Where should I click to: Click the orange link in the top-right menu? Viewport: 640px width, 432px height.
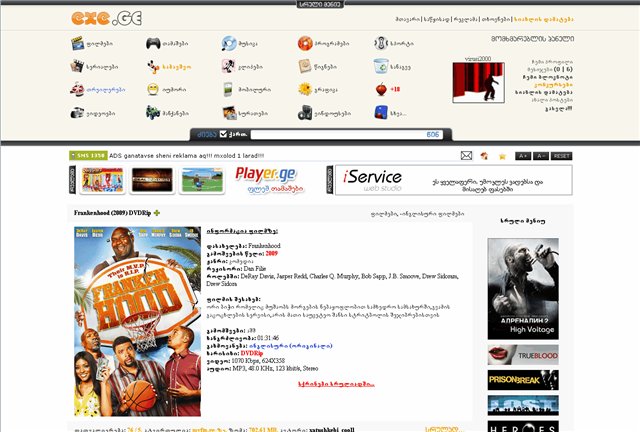(x=544, y=19)
